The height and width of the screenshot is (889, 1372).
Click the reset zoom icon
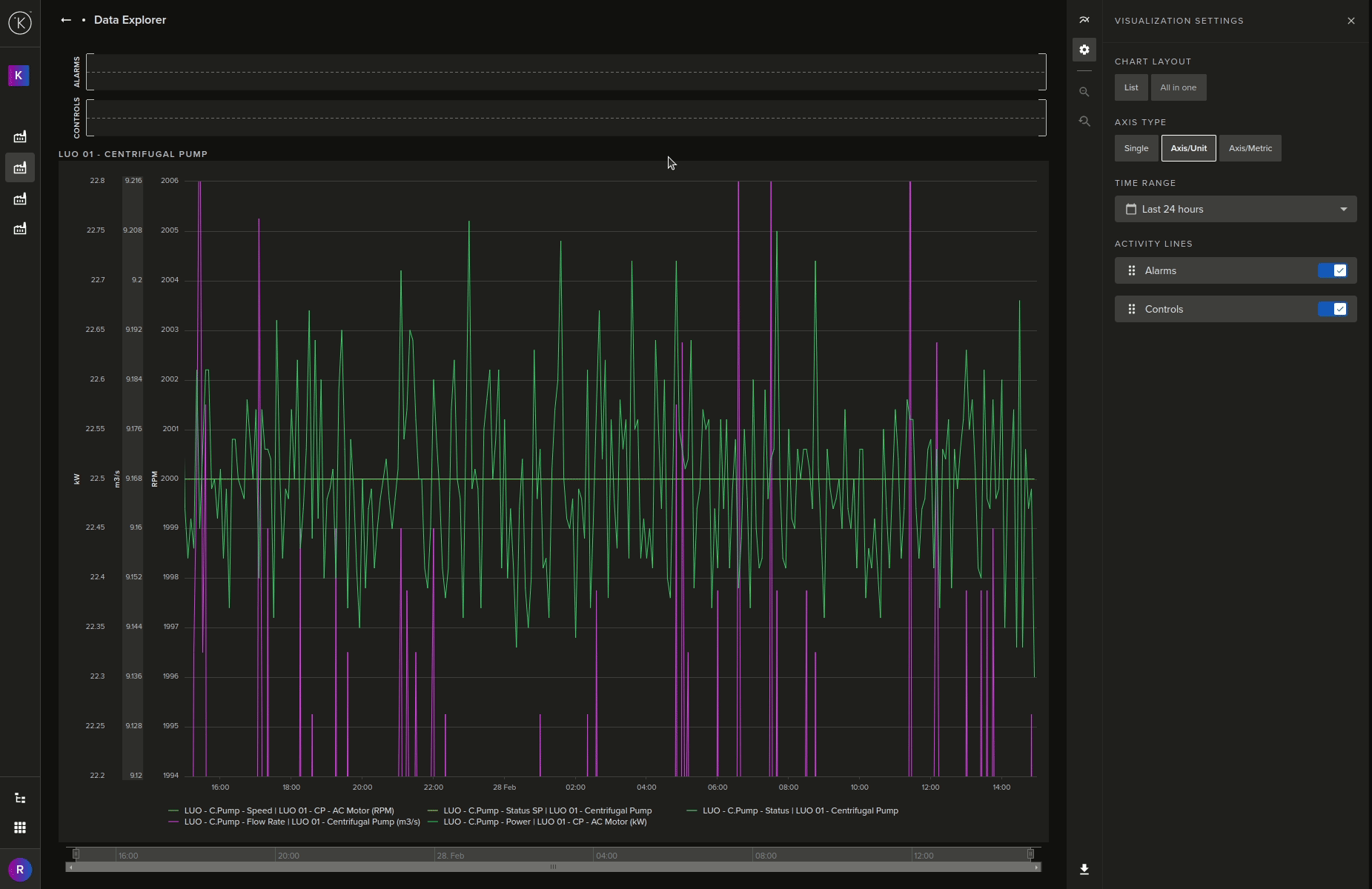[x=1084, y=121]
